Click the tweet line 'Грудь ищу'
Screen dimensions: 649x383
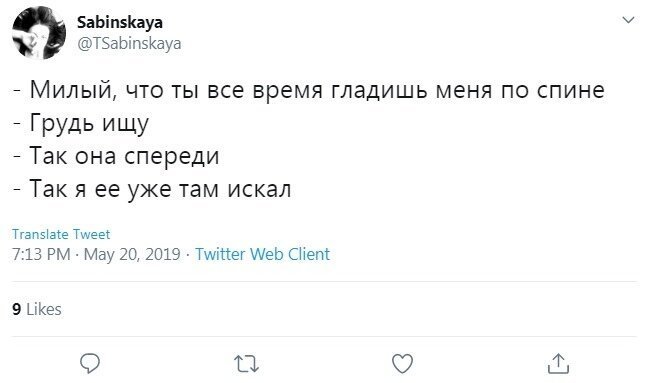point(81,123)
